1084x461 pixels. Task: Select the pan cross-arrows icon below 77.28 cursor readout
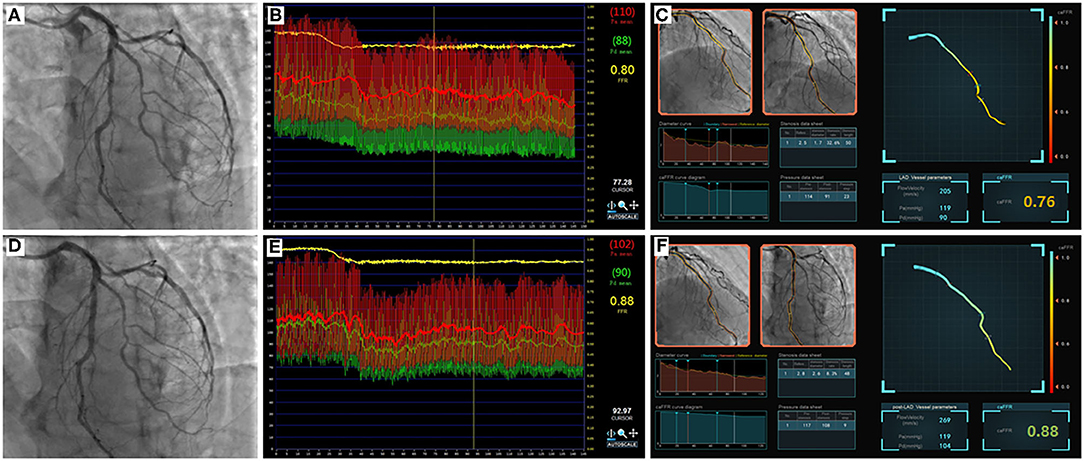point(633,205)
